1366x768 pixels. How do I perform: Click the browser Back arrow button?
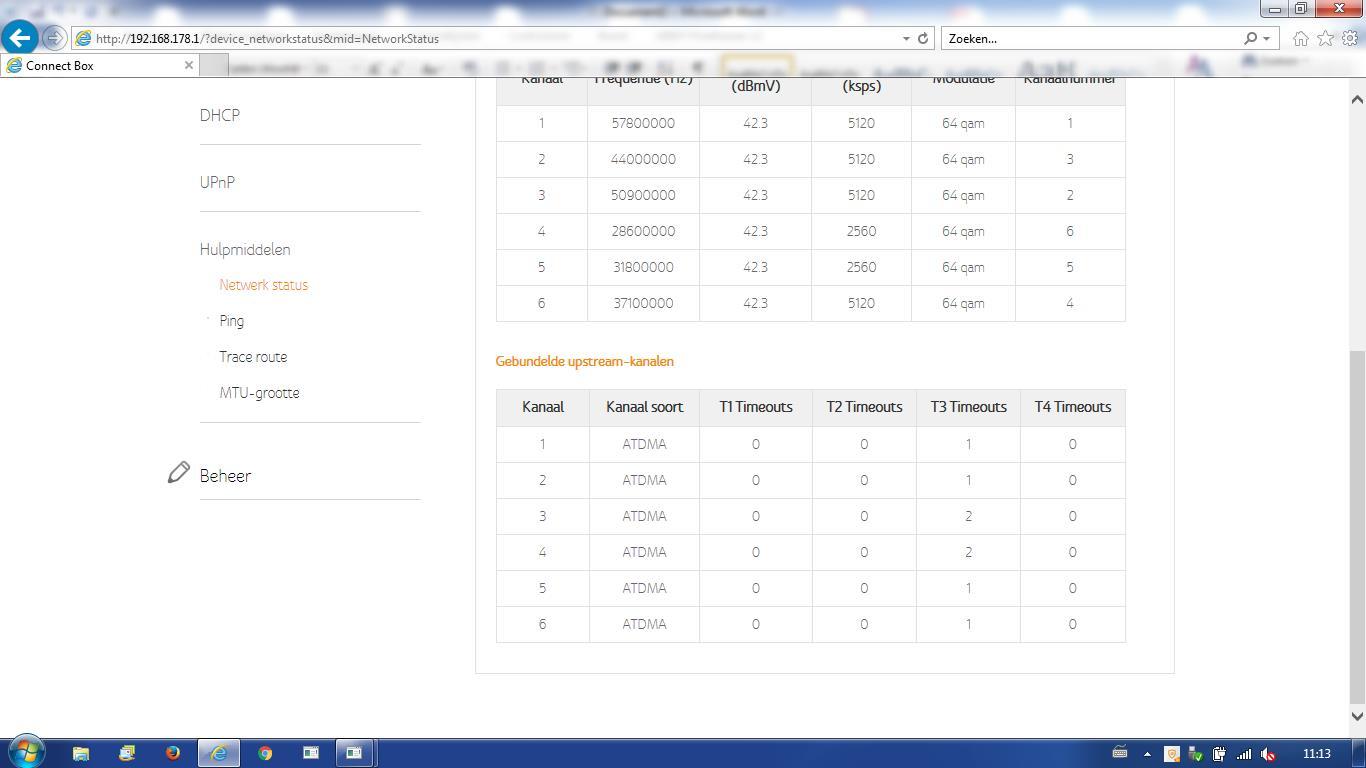point(20,38)
